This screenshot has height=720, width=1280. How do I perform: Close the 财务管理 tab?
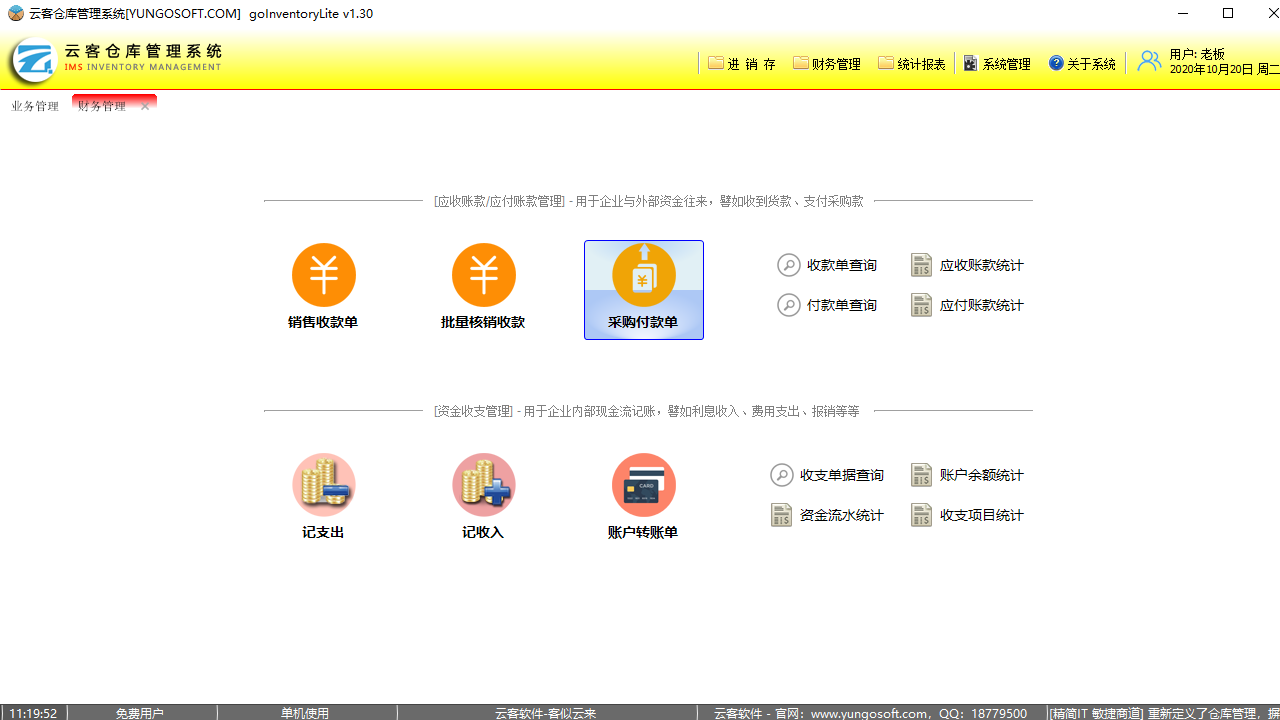click(144, 105)
